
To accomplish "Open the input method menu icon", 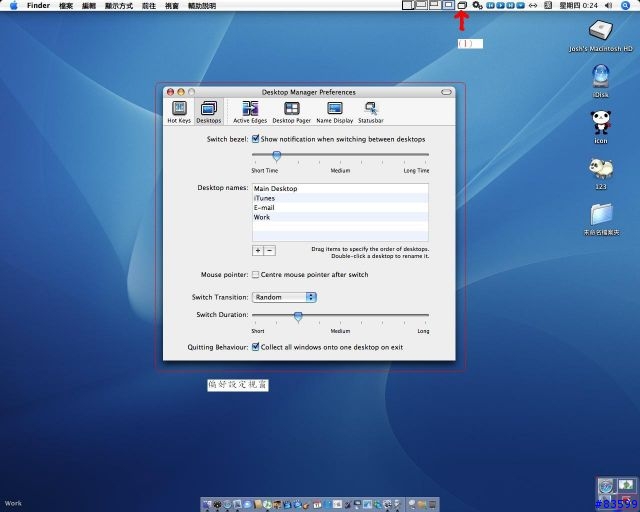I will point(548,5).
